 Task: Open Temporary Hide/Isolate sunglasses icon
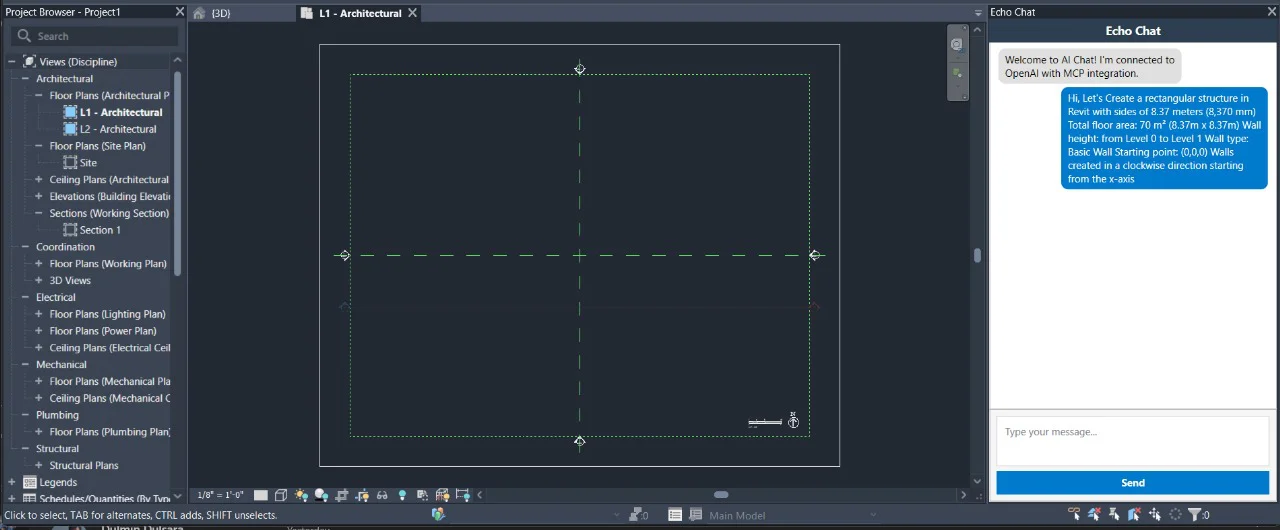coord(382,495)
